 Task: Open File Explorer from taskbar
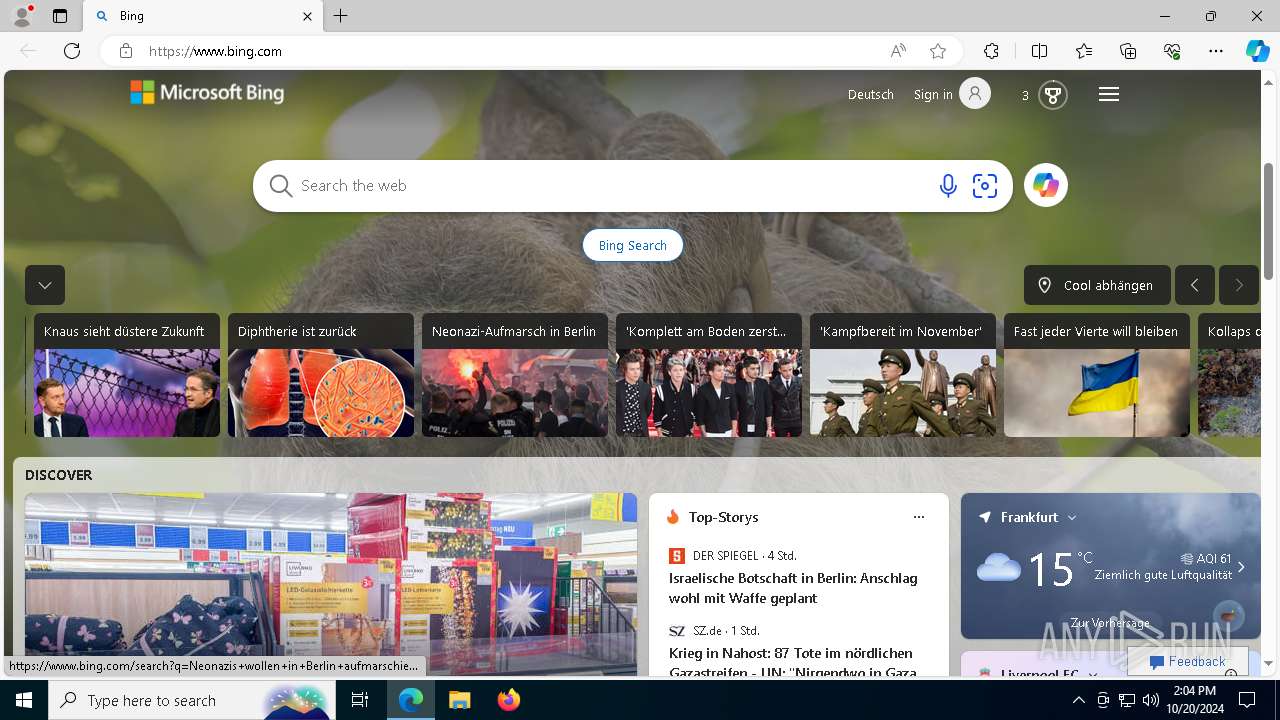coord(459,700)
